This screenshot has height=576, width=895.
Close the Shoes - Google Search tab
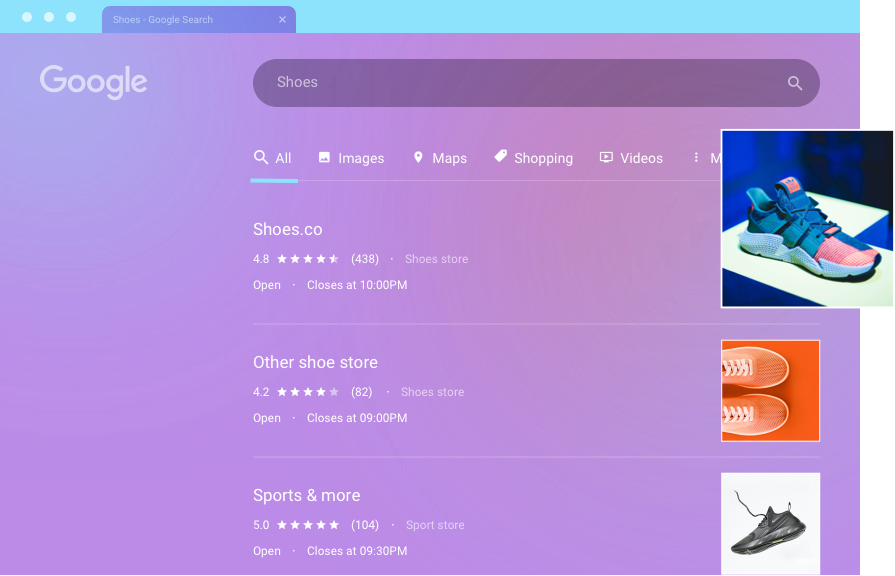[x=282, y=19]
